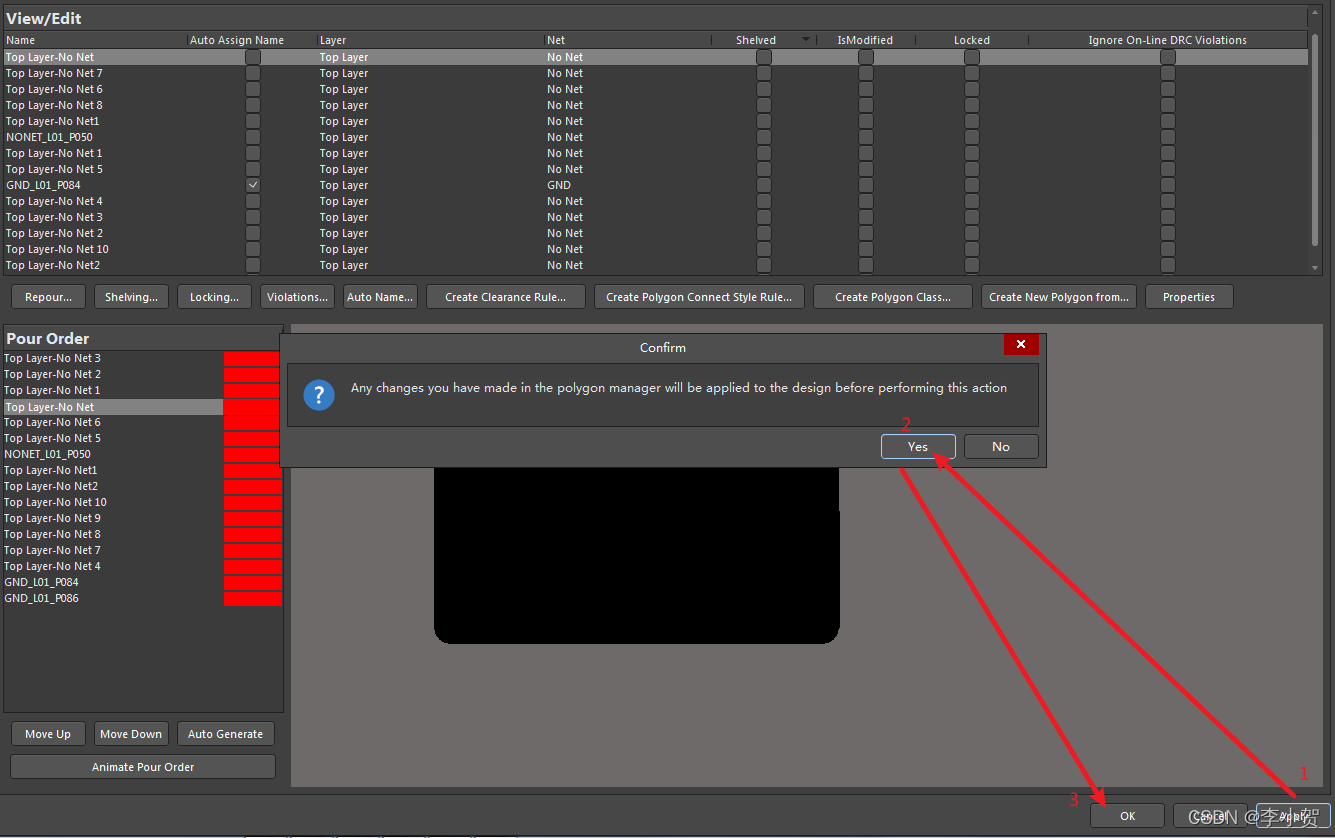This screenshot has width=1335, height=838.
Task: Click Create Clearance Rule button
Action: pos(506,297)
